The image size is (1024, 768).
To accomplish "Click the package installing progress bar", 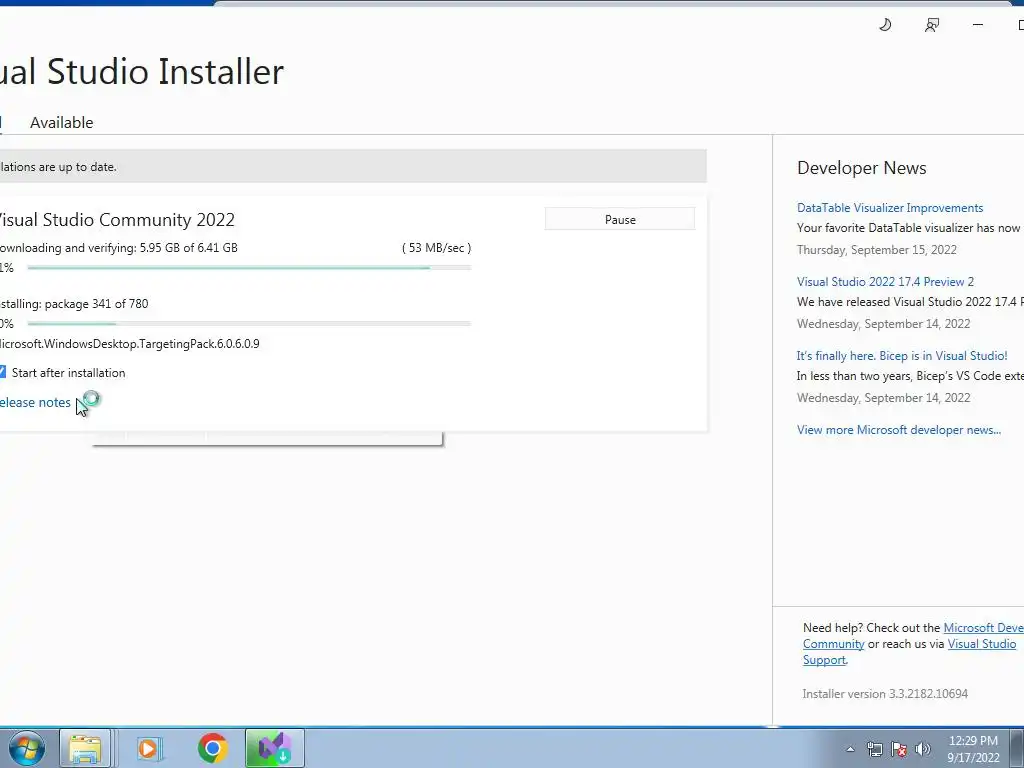I will [249, 323].
